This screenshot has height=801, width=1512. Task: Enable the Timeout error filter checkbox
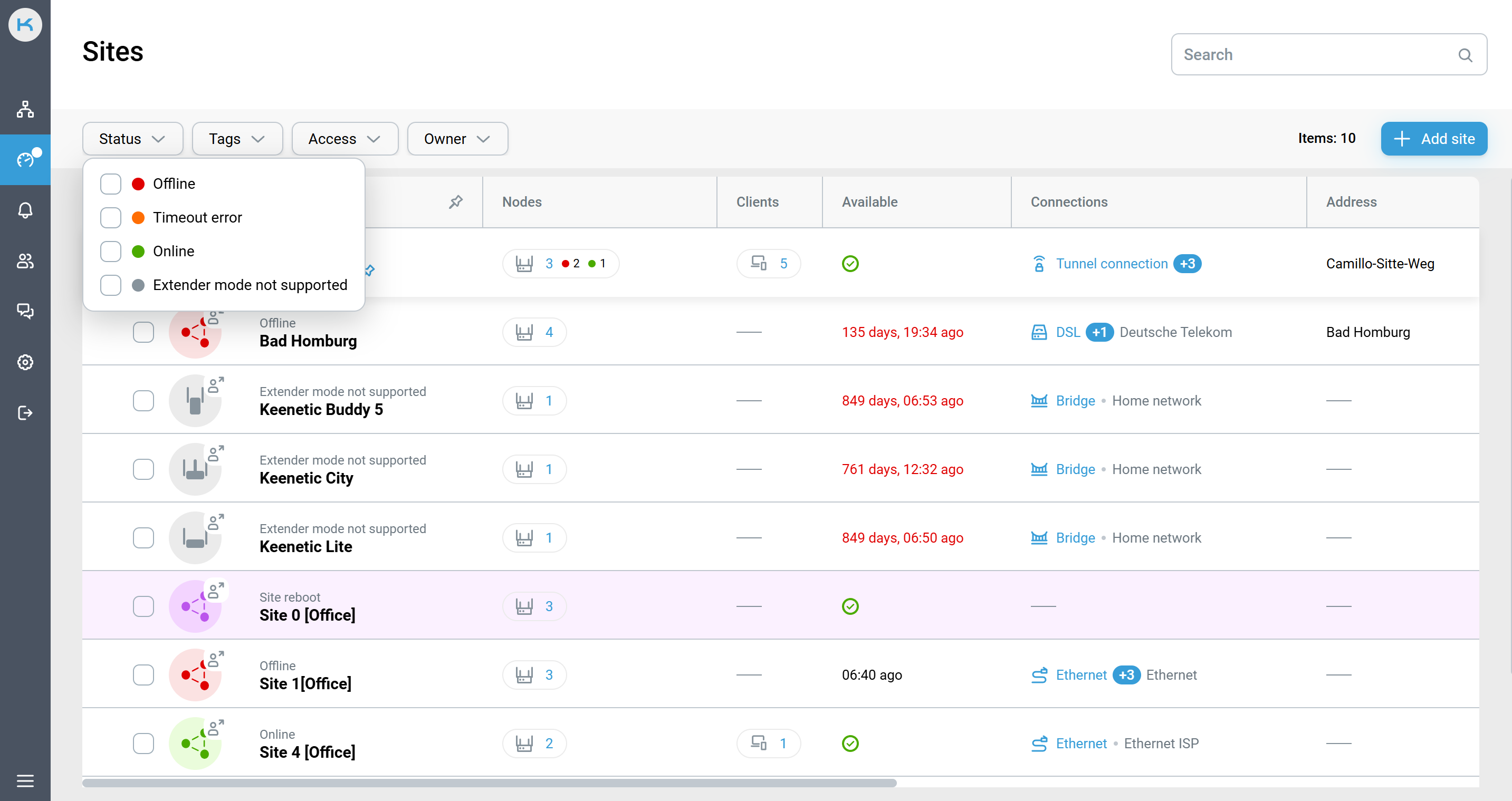click(x=110, y=217)
